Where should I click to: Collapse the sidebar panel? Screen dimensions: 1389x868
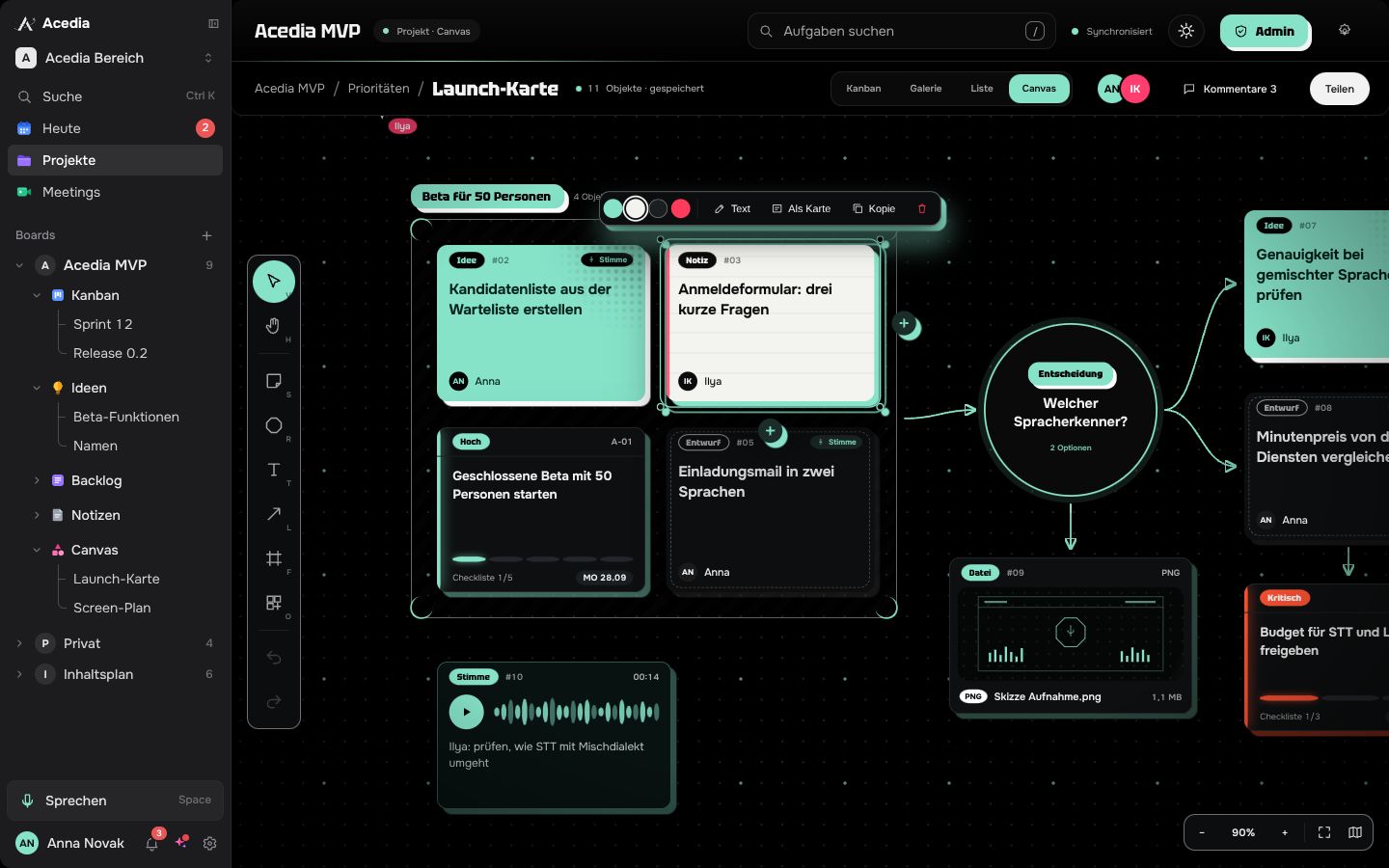tap(213, 23)
